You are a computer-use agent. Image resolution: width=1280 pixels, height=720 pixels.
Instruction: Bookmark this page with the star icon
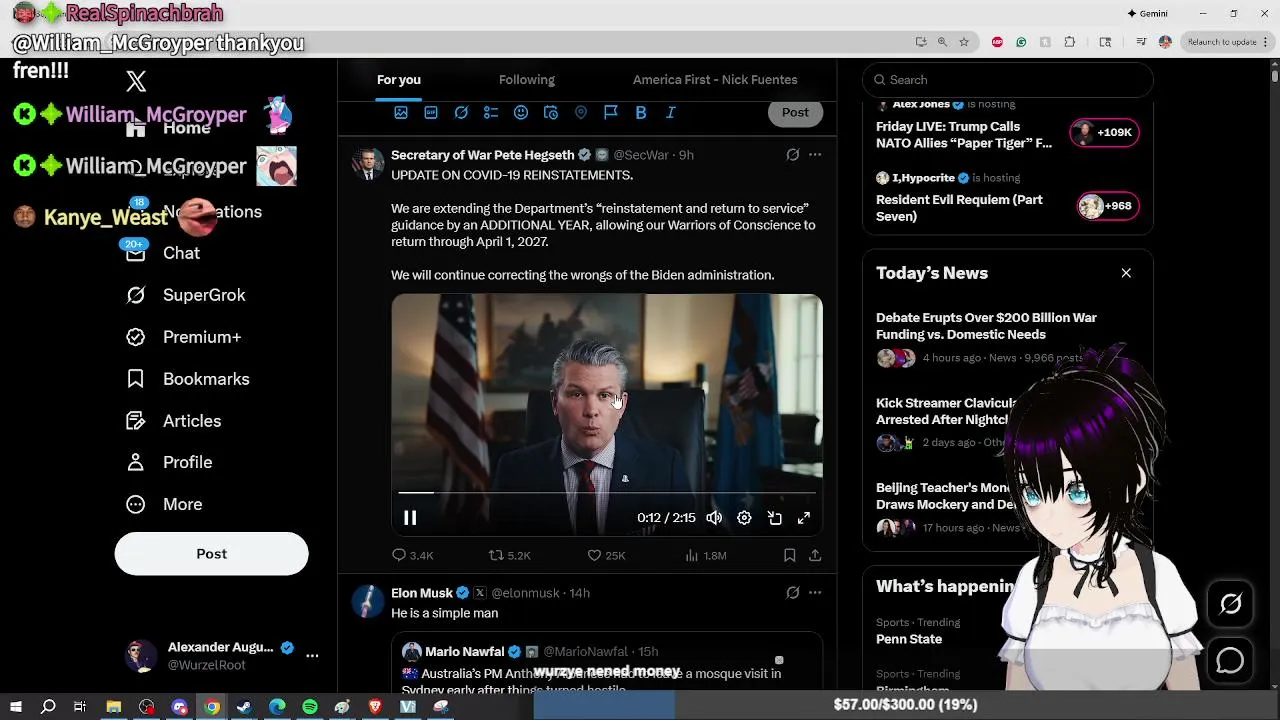[964, 42]
